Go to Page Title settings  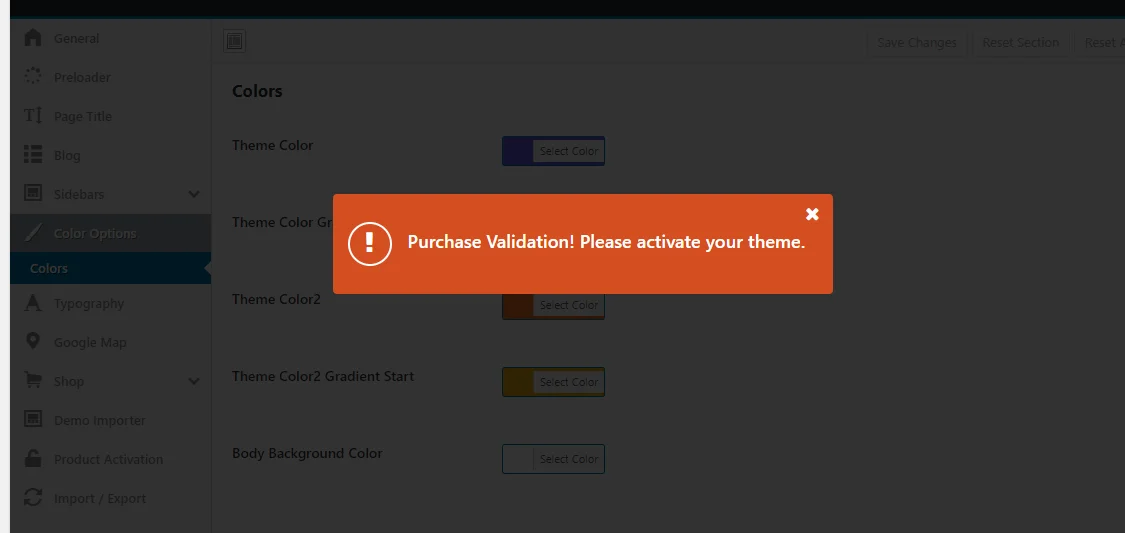(x=110, y=116)
